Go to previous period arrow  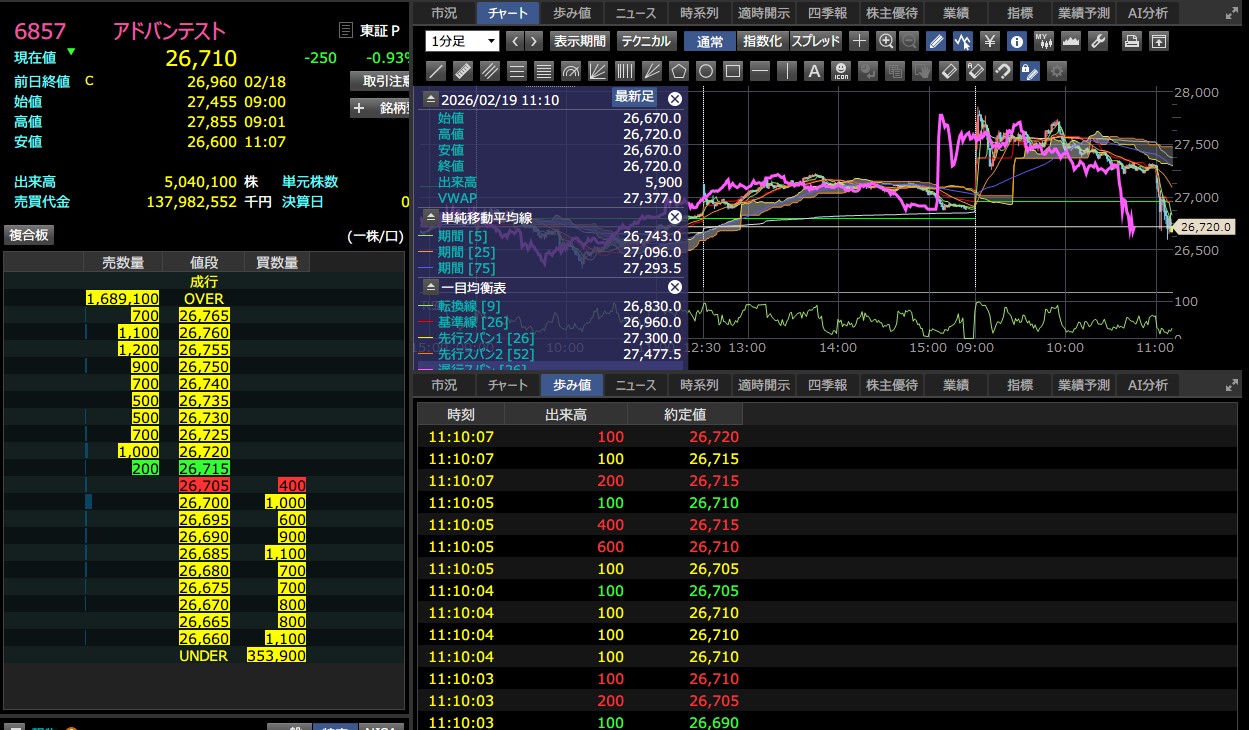515,41
